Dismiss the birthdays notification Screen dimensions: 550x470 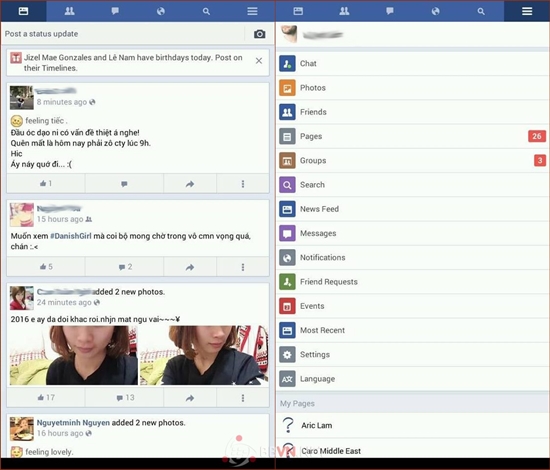259,61
